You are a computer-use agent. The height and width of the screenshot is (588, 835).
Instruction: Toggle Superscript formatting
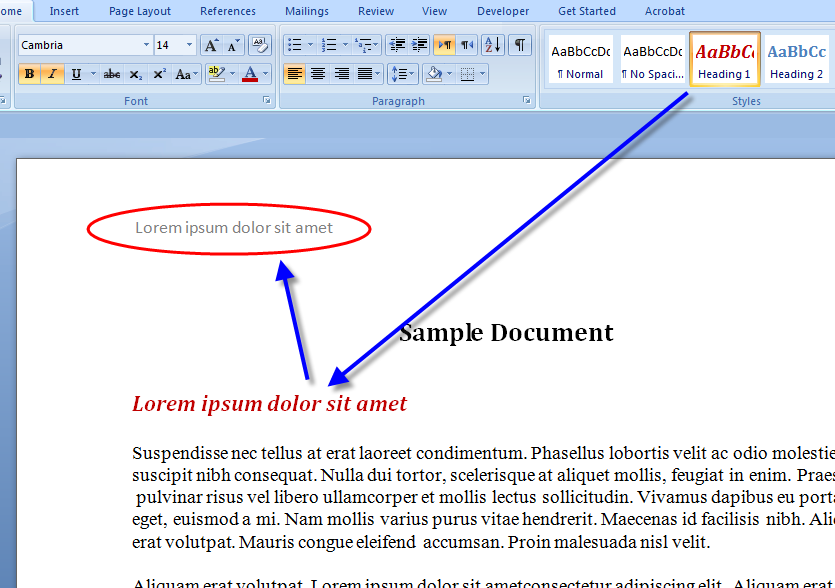click(159, 74)
